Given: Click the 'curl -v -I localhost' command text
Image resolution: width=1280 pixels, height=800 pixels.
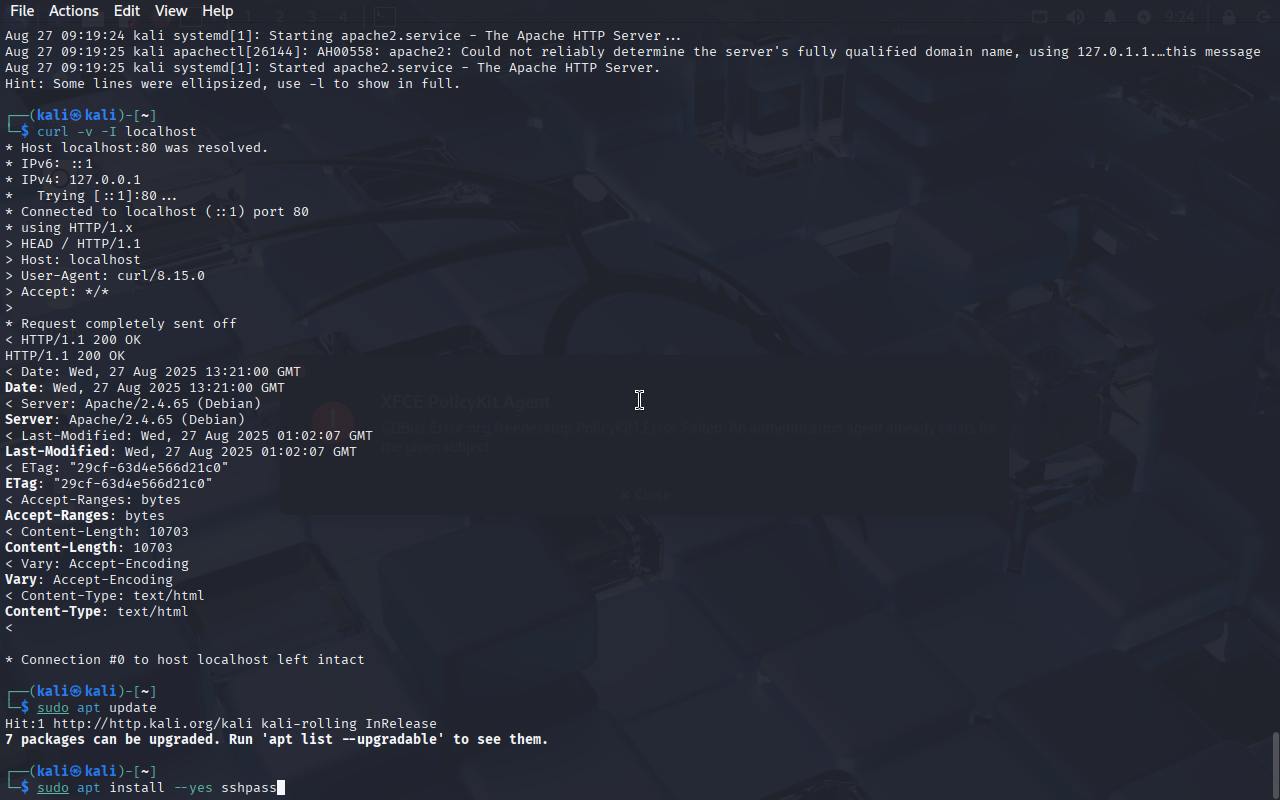Looking at the screenshot, I should point(117,131).
